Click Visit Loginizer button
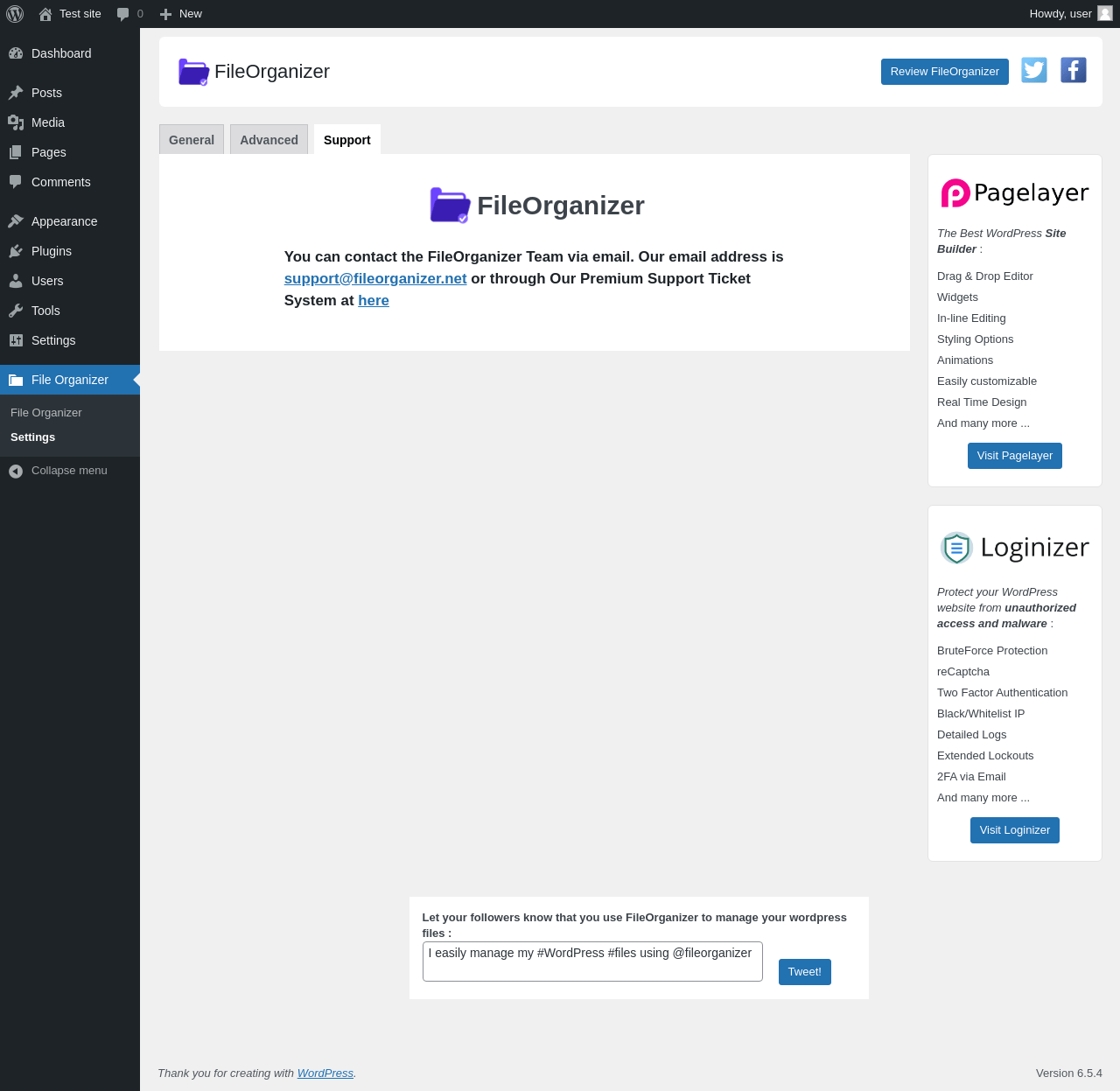 pyautogui.click(x=1015, y=830)
